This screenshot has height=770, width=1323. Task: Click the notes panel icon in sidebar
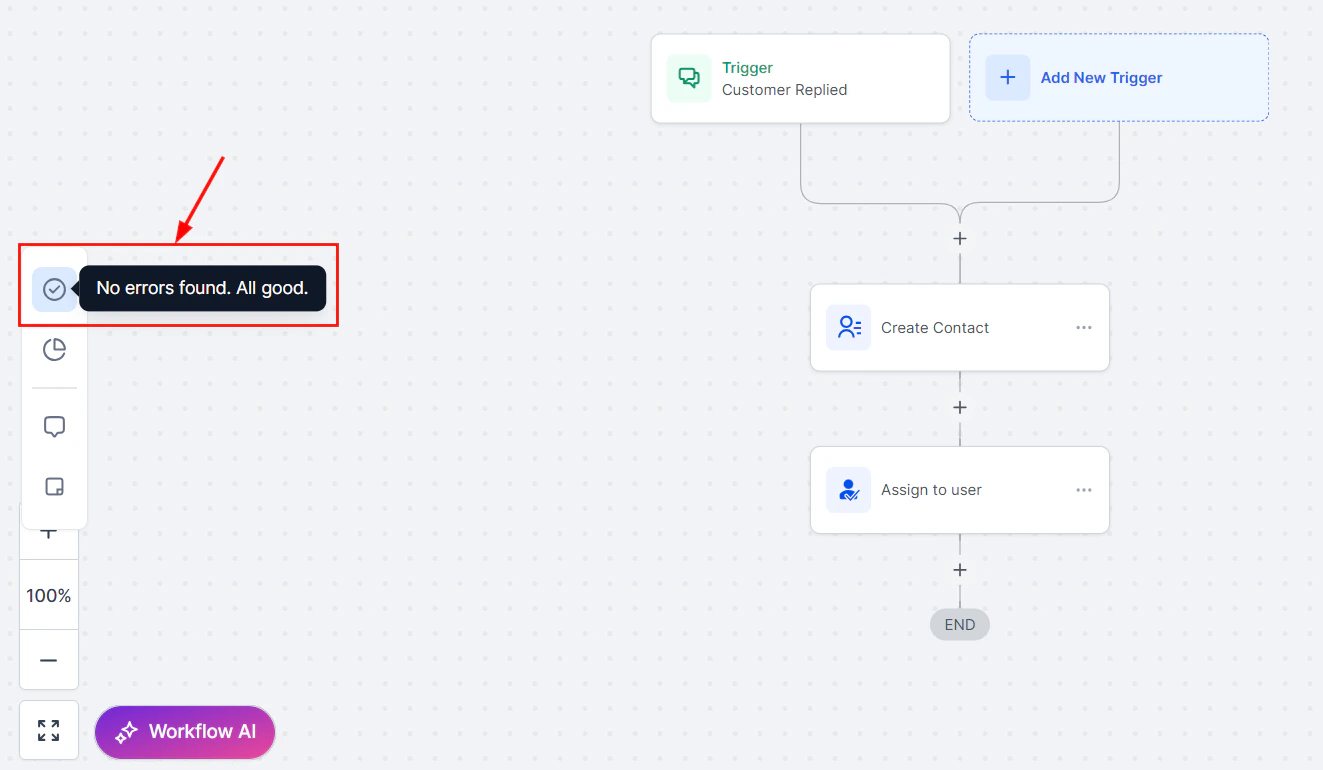(54, 486)
